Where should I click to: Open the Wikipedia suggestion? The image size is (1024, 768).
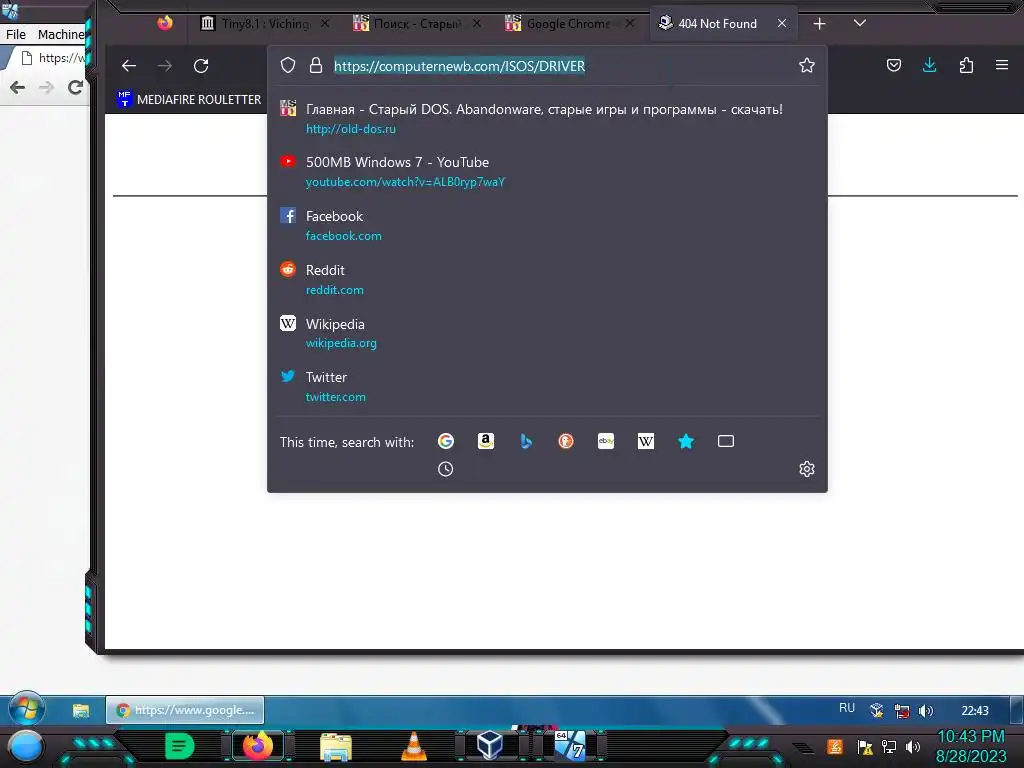pyautogui.click(x=547, y=333)
